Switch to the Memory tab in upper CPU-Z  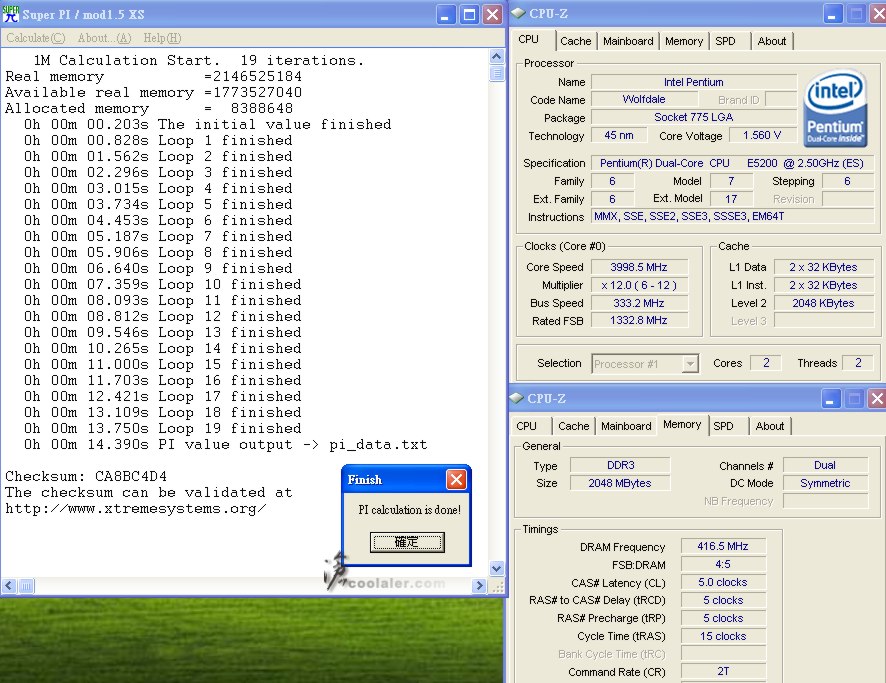coord(684,41)
